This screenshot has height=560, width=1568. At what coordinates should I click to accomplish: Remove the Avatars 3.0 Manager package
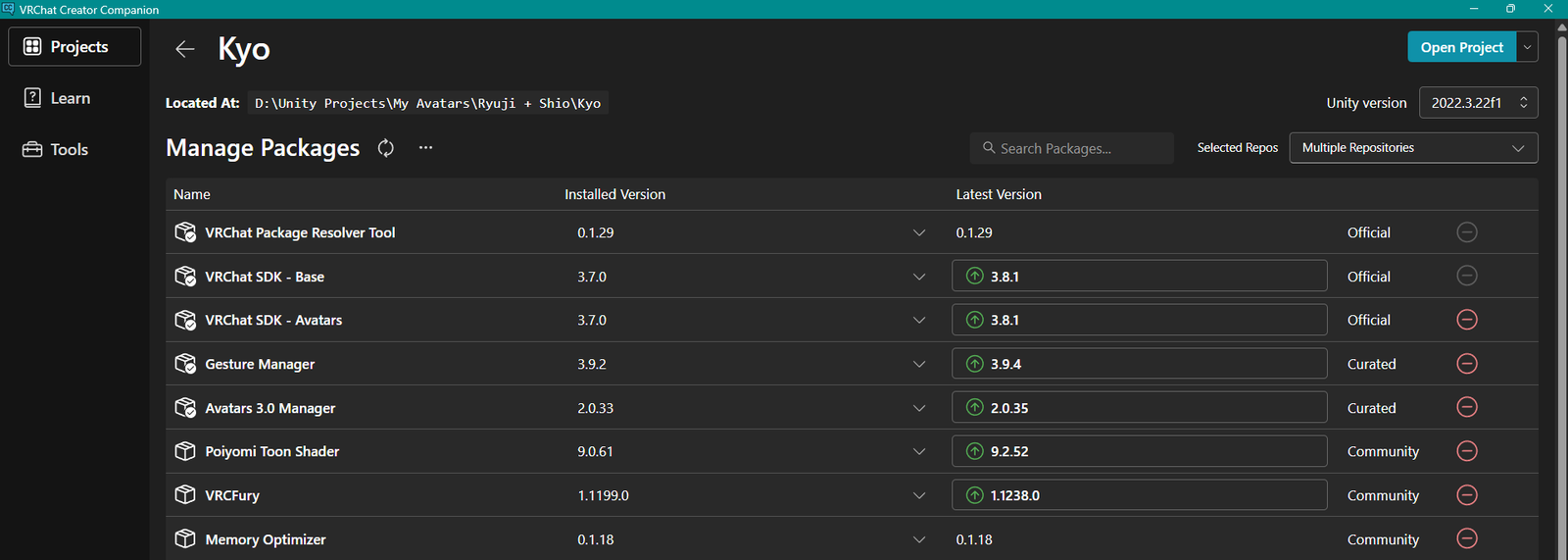coord(1467,407)
